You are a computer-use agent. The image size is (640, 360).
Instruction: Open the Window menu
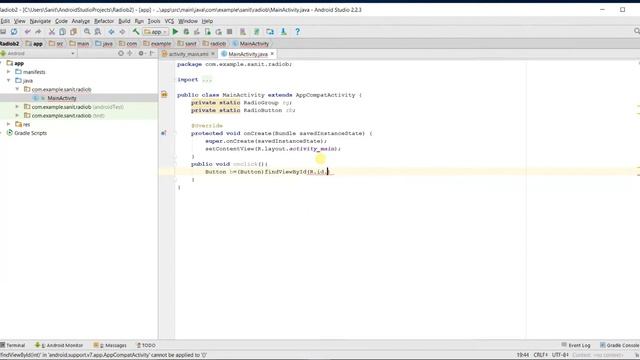click(188, 21)
